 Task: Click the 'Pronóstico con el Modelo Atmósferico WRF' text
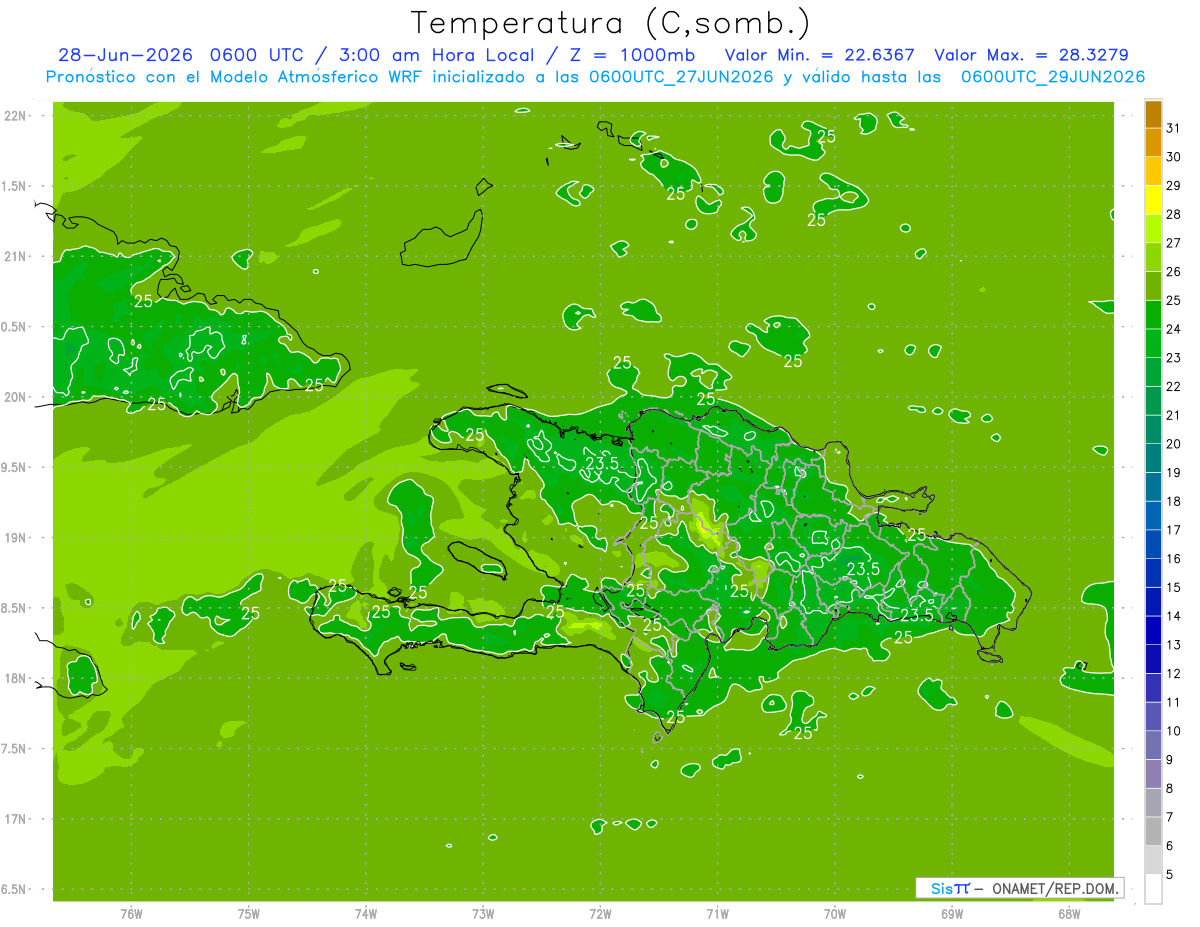(x=237, y=77)
